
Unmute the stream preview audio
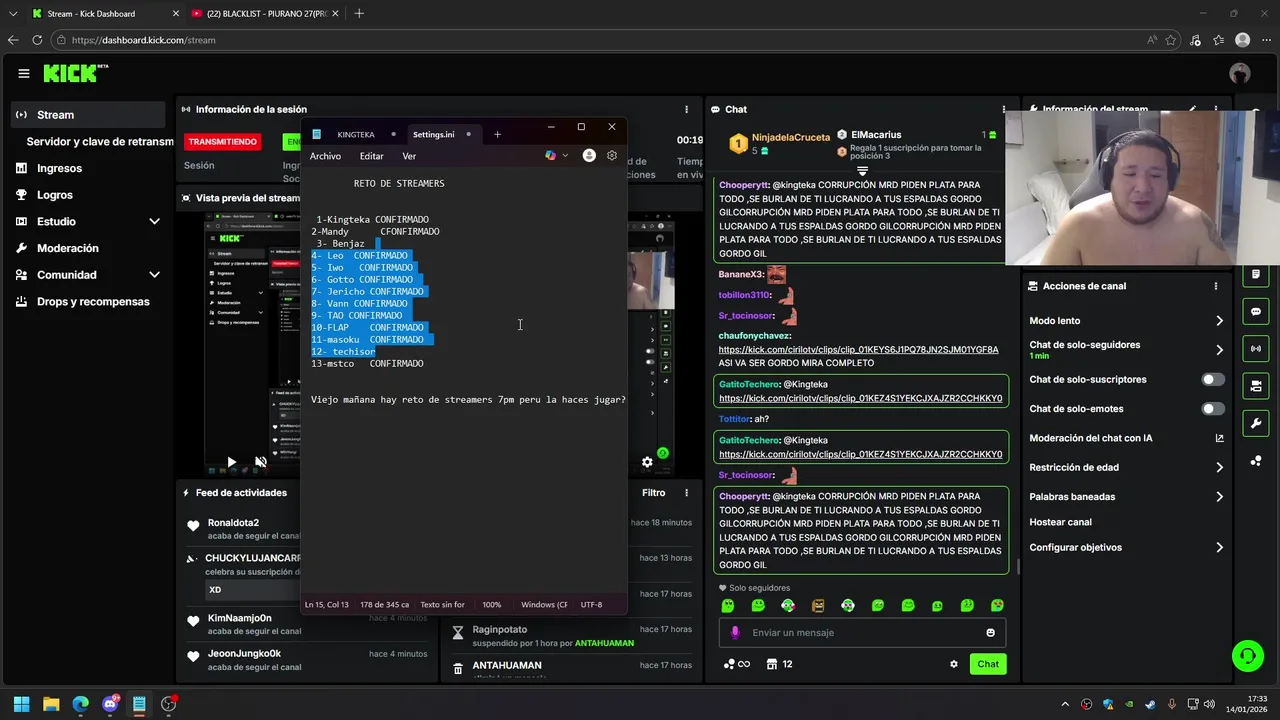point(260,462)
